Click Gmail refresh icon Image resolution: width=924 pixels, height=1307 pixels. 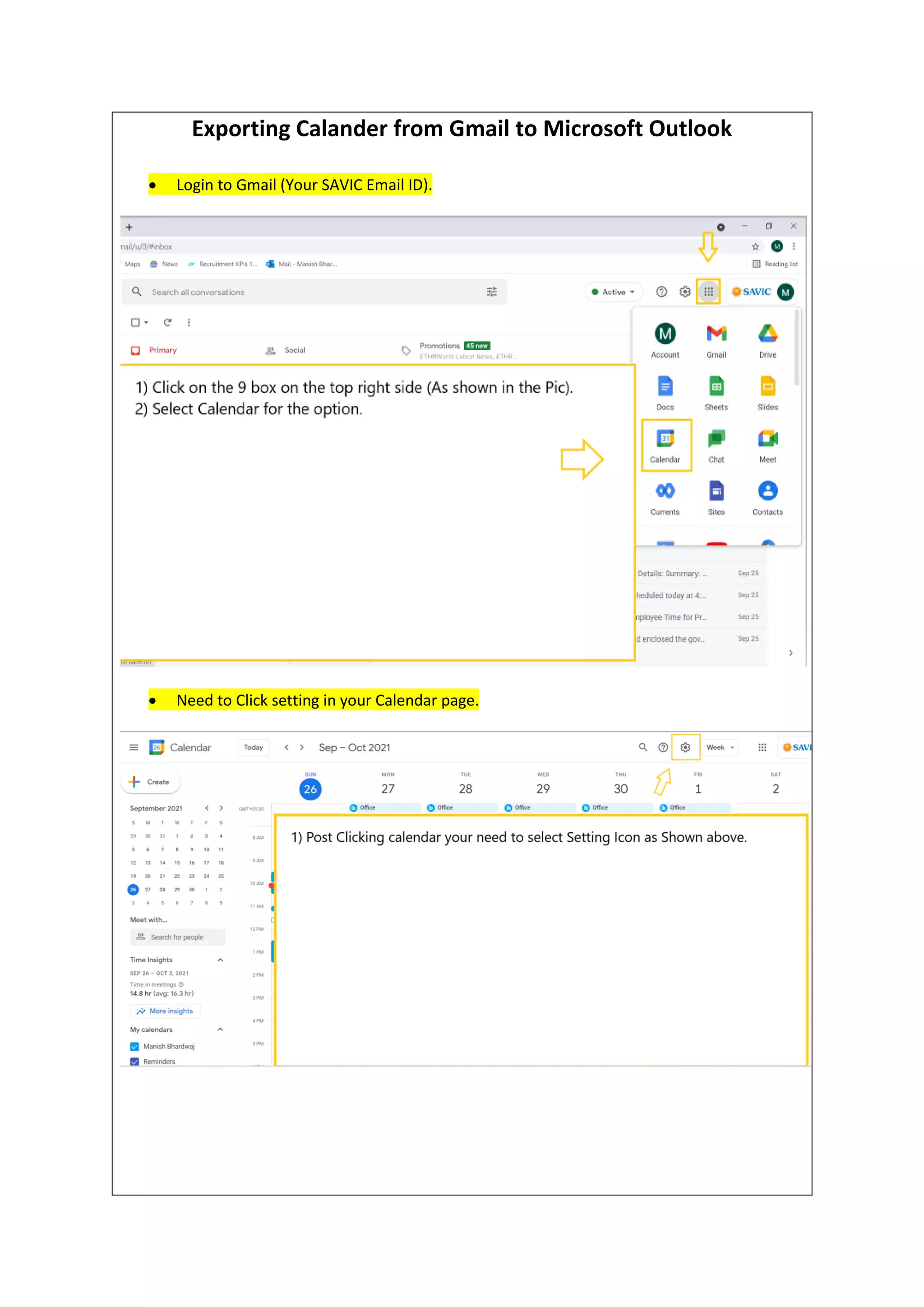167,322
